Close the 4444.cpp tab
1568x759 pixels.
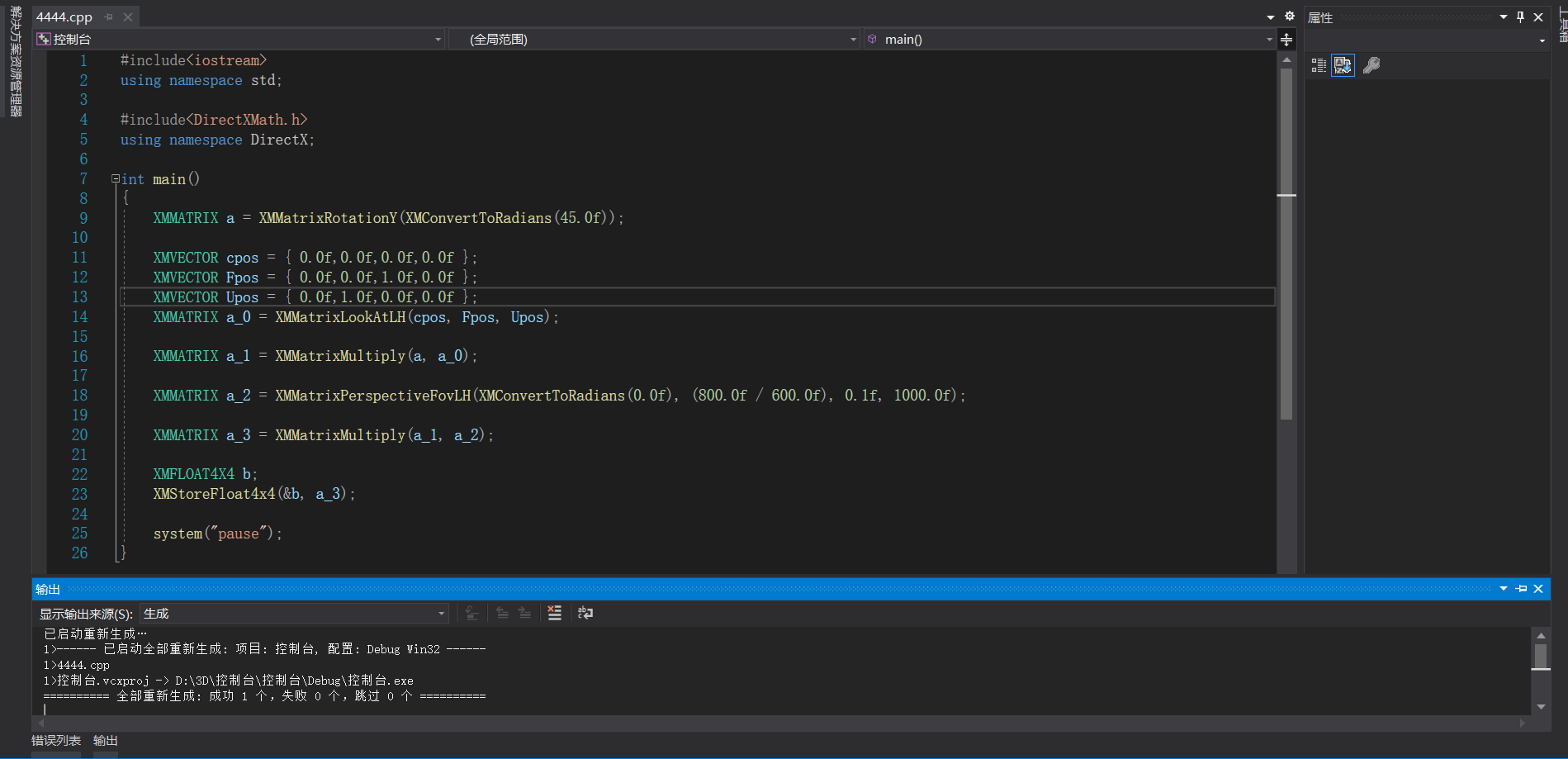click(128, 17)
